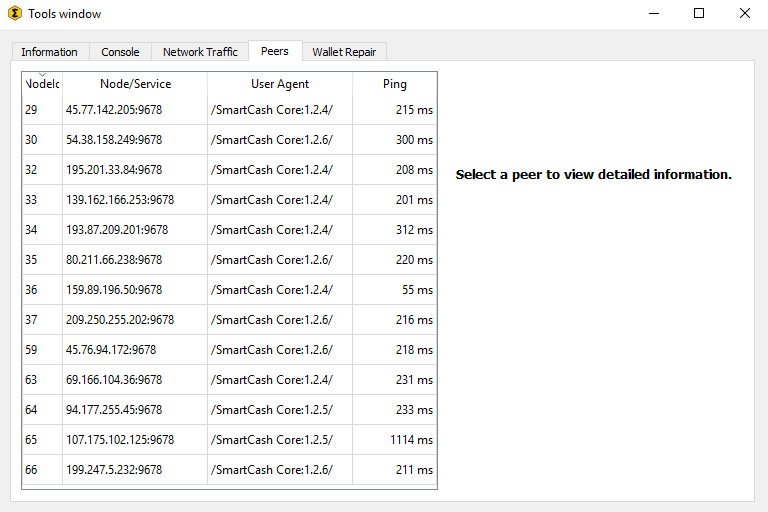
Task: Maximize the Tools window
Action: (699, 13)
